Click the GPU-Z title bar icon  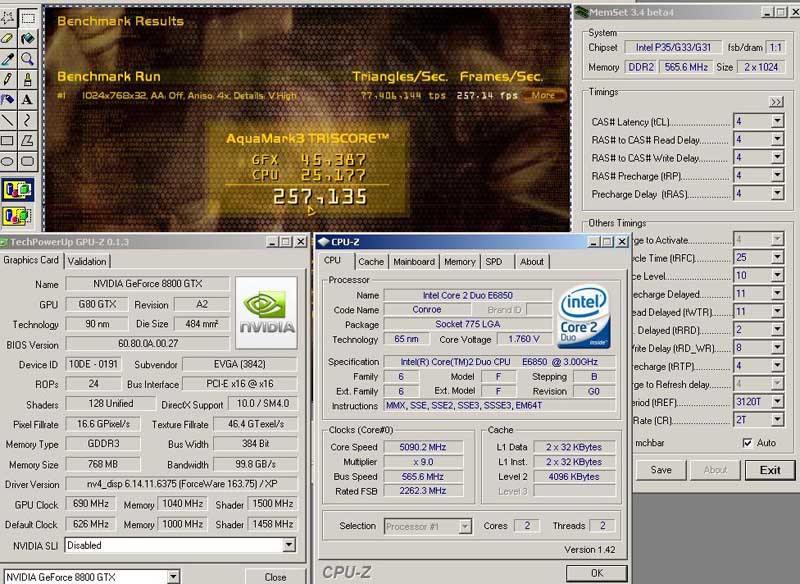pos(3,242)
